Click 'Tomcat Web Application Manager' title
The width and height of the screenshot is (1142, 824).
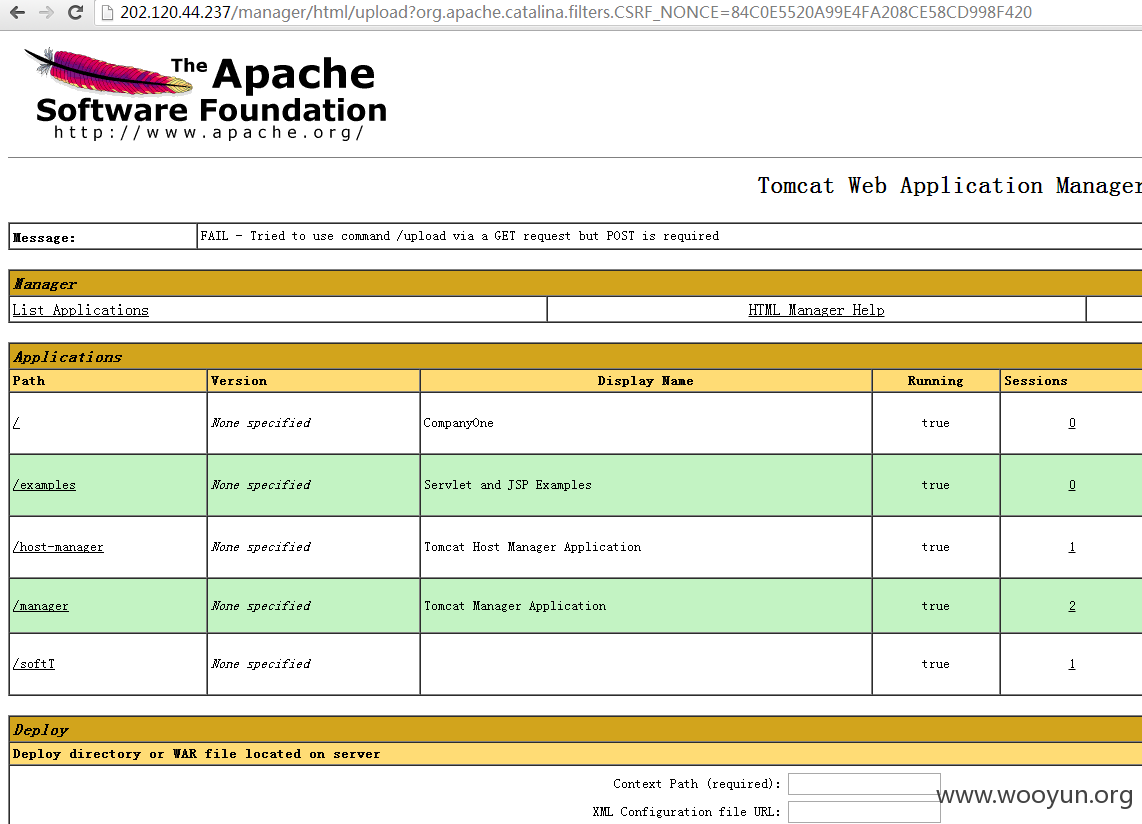point(949,186)
